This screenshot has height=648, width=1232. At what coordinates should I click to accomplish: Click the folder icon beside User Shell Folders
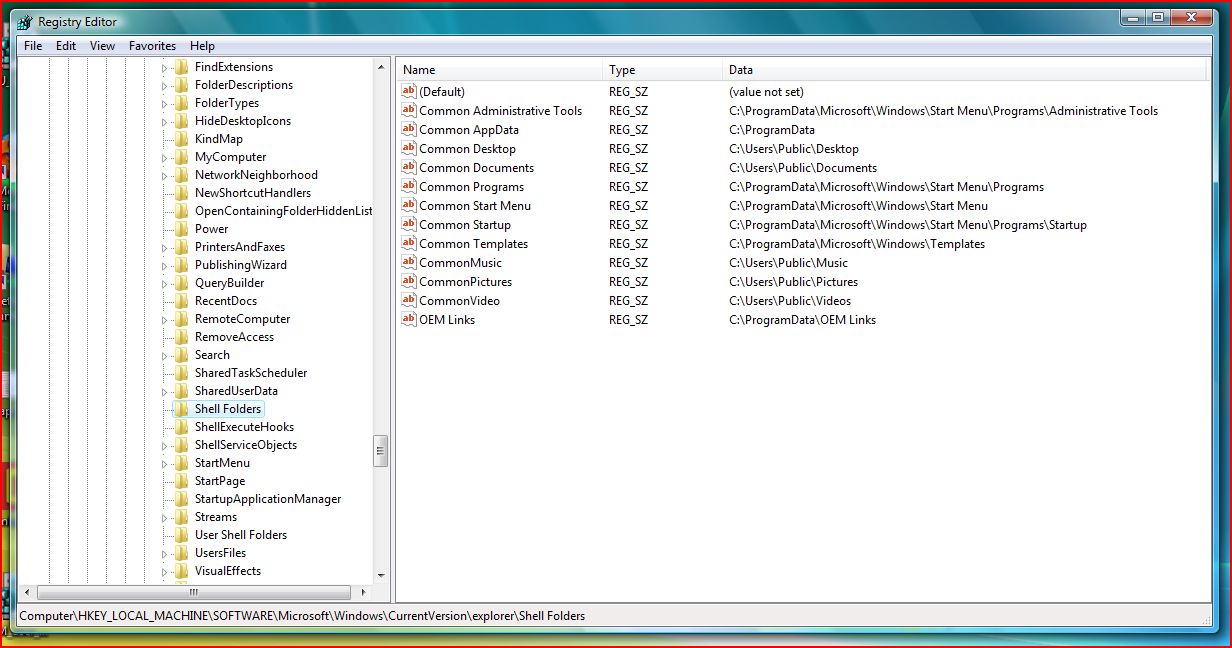click(x=181, y=535)
